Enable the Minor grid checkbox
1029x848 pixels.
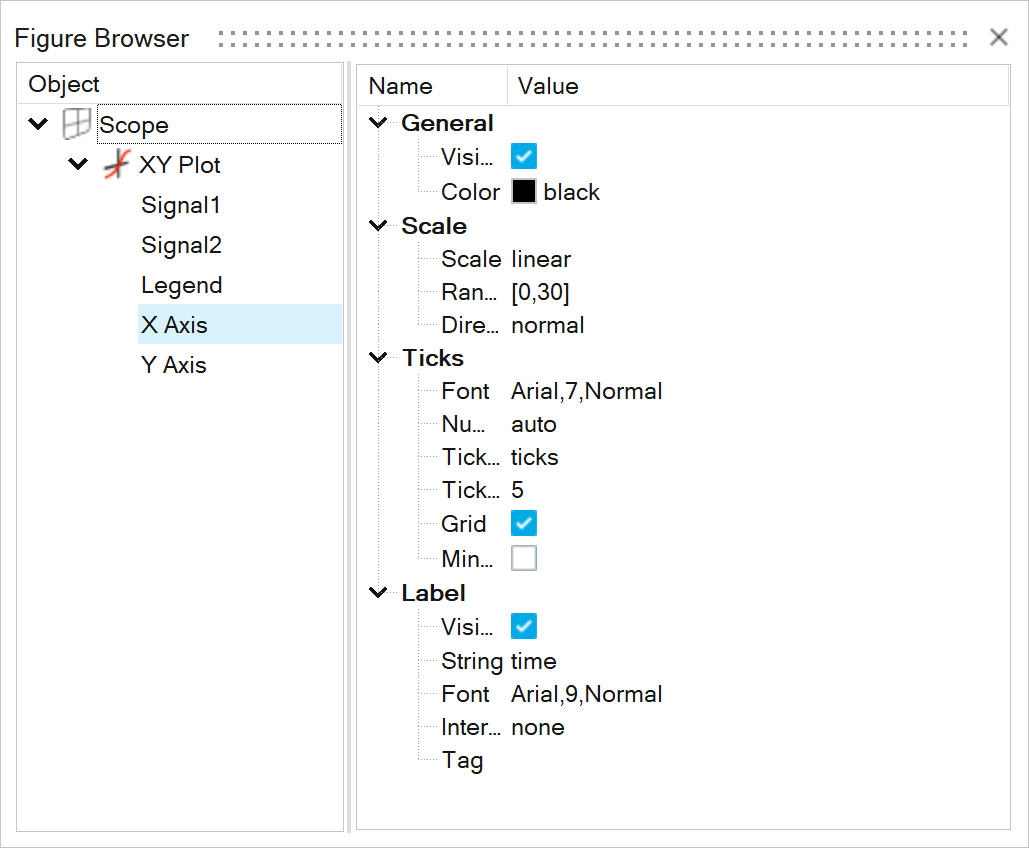pyautogui.click(x=524, y=558)
